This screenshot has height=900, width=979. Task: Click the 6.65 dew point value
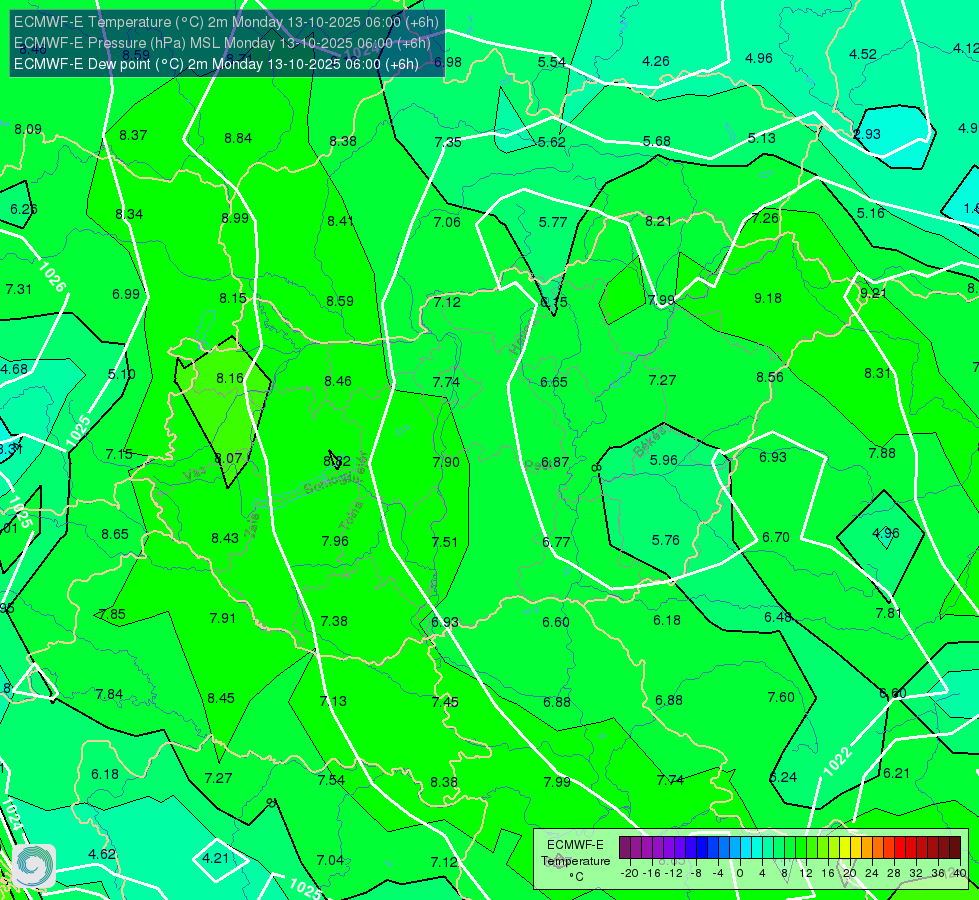click(554, 382)
